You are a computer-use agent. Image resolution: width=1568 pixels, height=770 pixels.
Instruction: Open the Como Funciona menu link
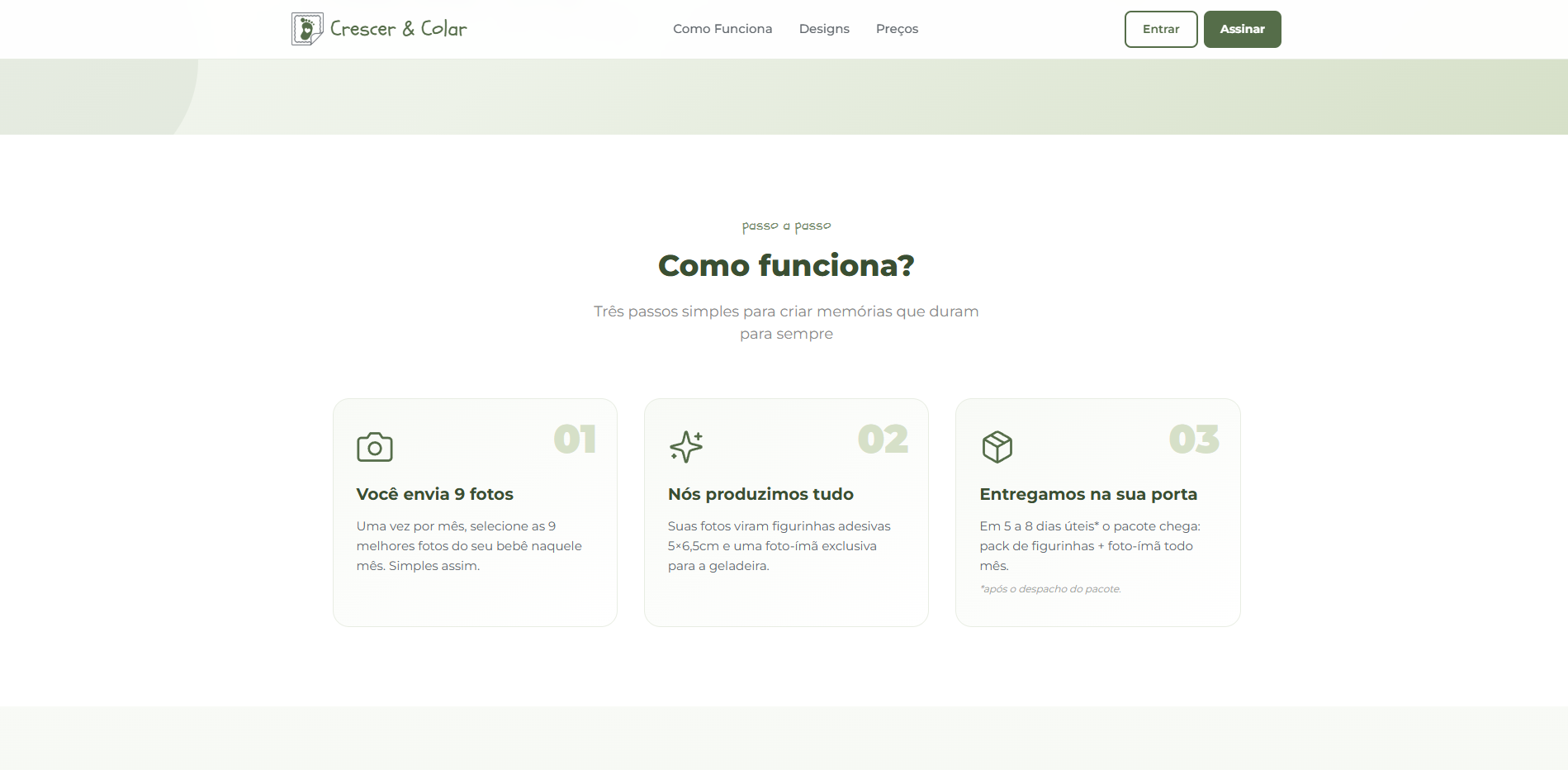[722, 29]
